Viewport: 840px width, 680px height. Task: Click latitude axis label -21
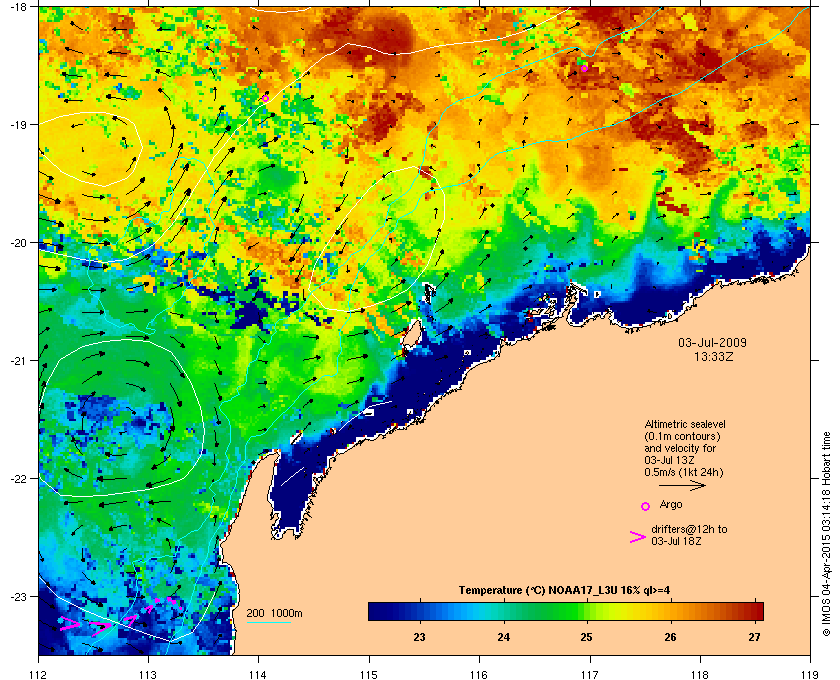tap(17, 361)
